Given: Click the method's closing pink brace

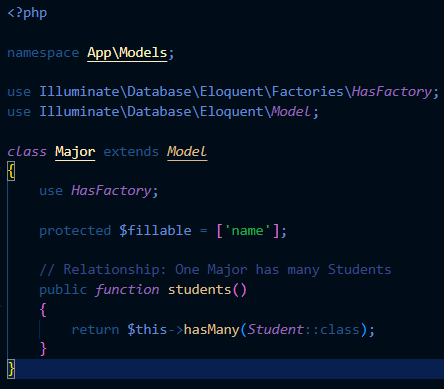Looking at the screenshot, I should coord(43,349).
